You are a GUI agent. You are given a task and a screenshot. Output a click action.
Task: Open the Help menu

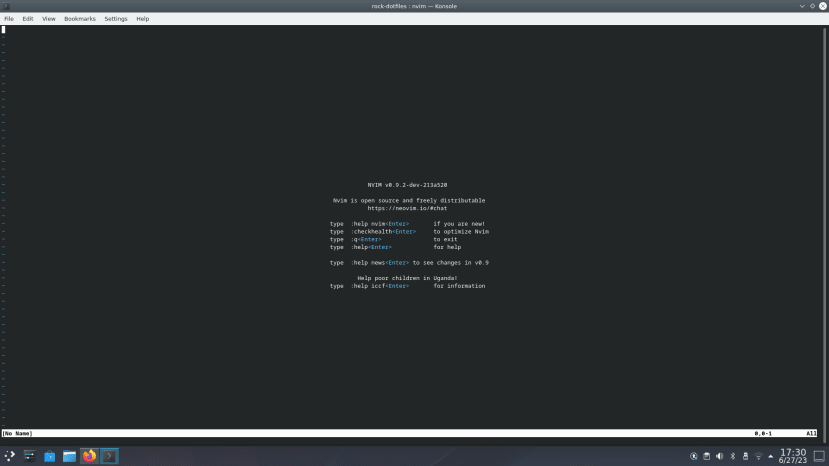click(143, 19)
